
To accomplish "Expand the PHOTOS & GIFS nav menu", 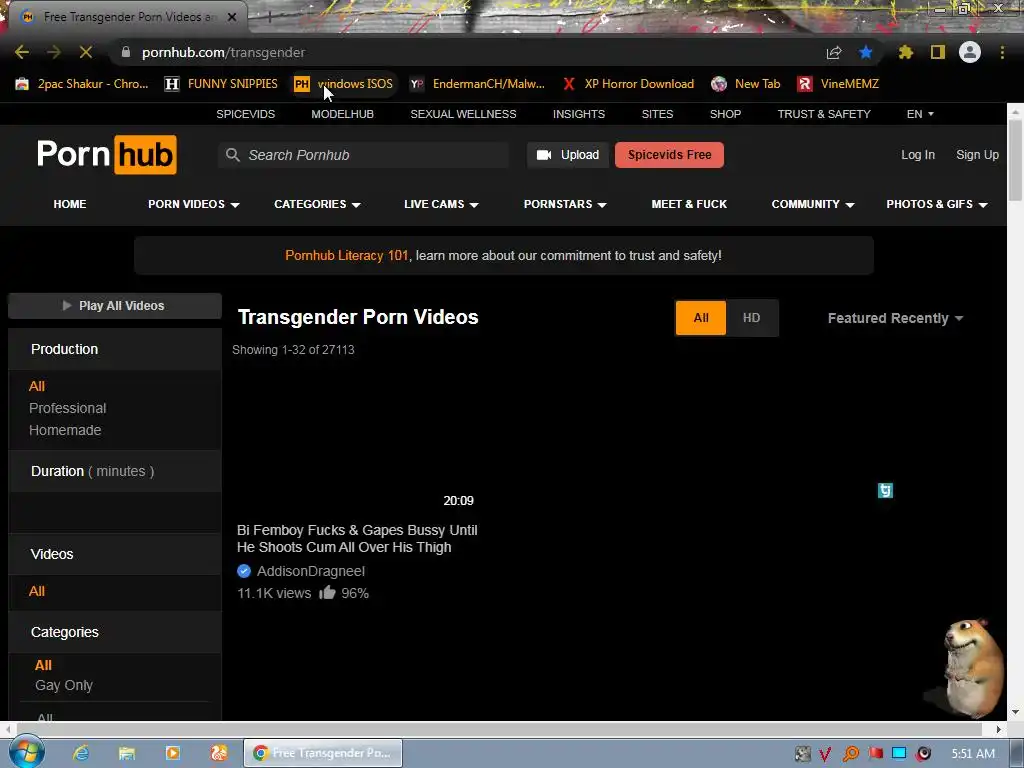I will click(936, 204).
